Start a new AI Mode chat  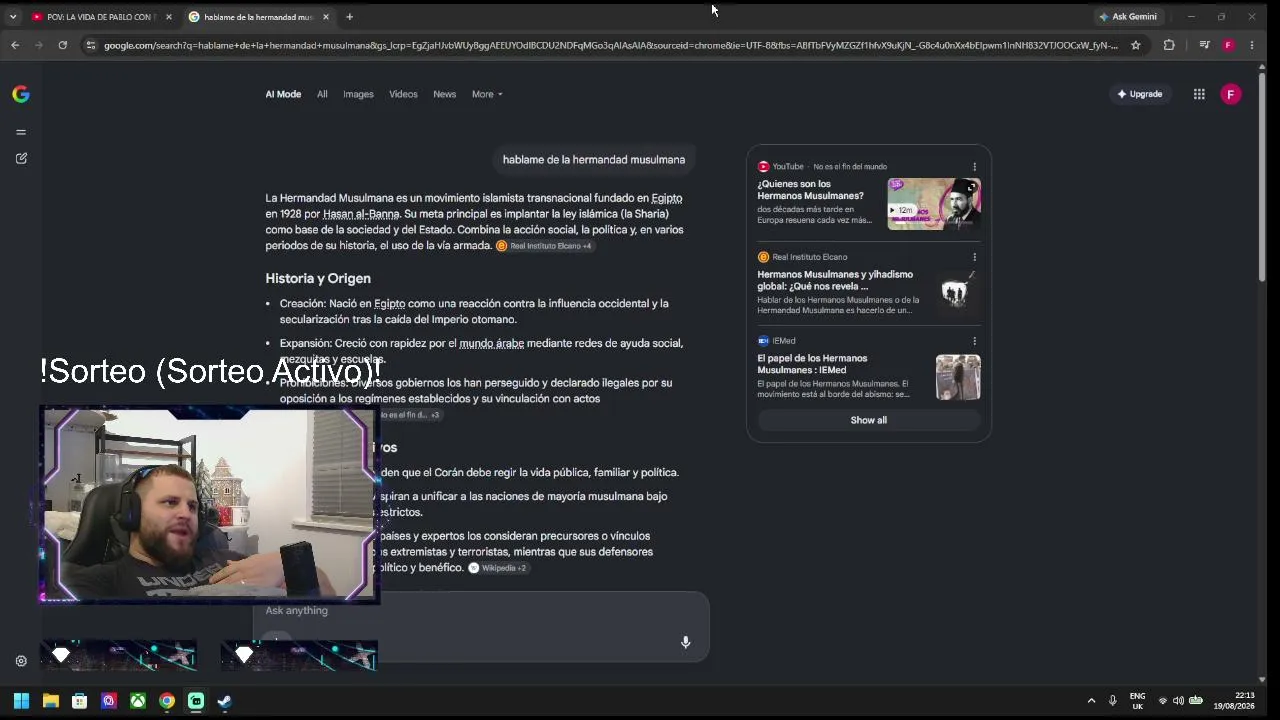click(21, 158)
